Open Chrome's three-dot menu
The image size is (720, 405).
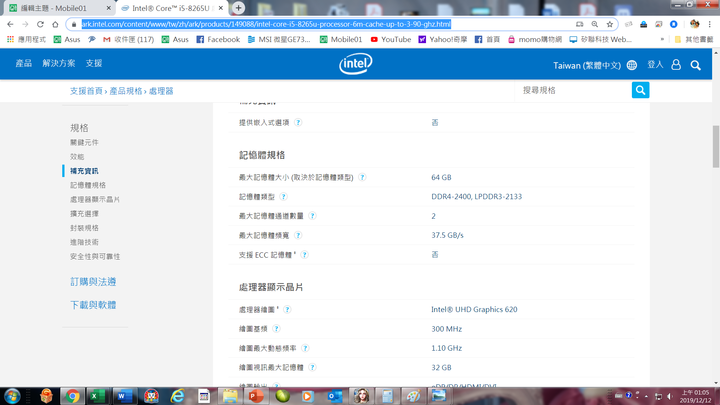(709, 24)
